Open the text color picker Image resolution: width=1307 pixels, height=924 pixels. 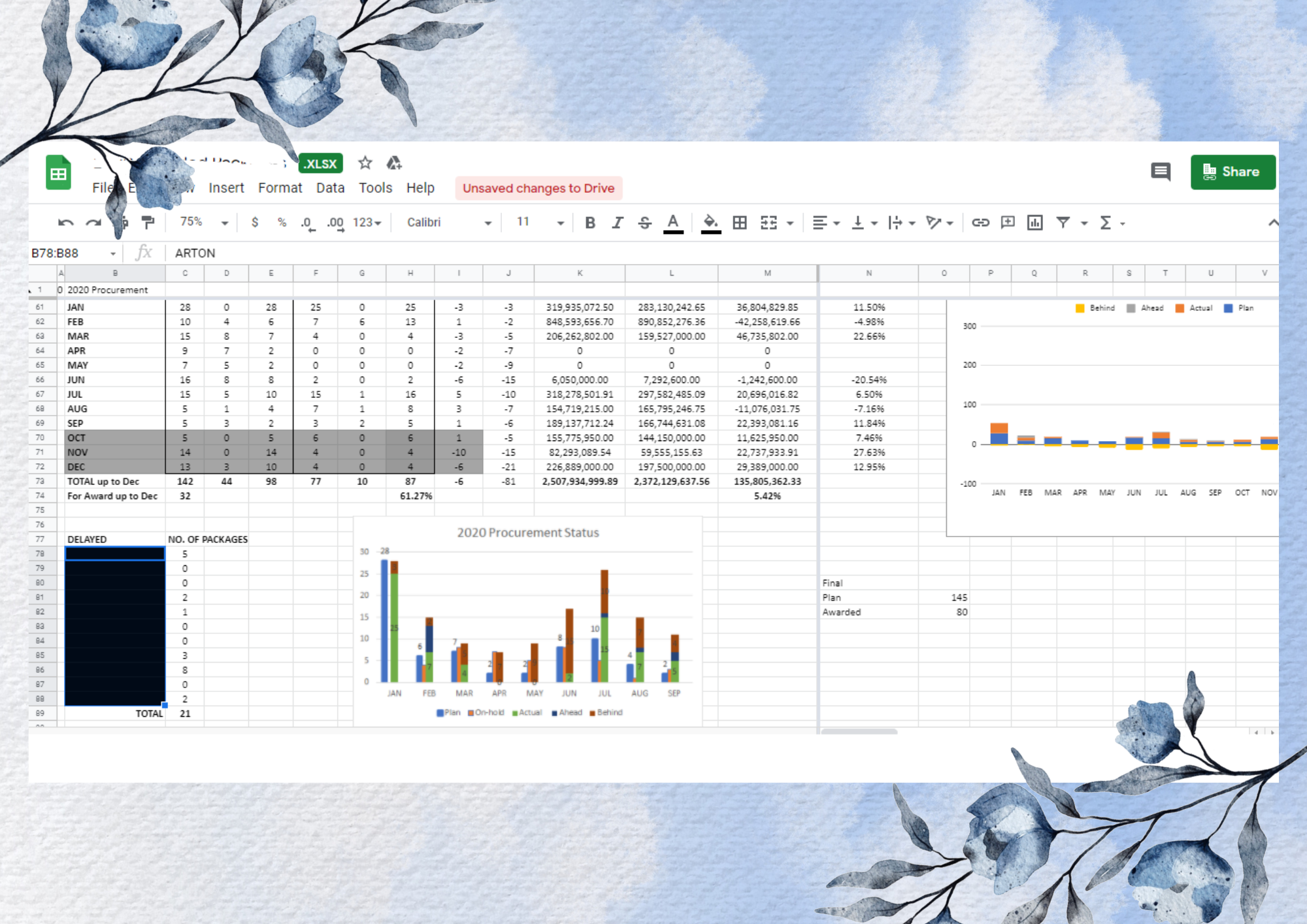(673, 223)
